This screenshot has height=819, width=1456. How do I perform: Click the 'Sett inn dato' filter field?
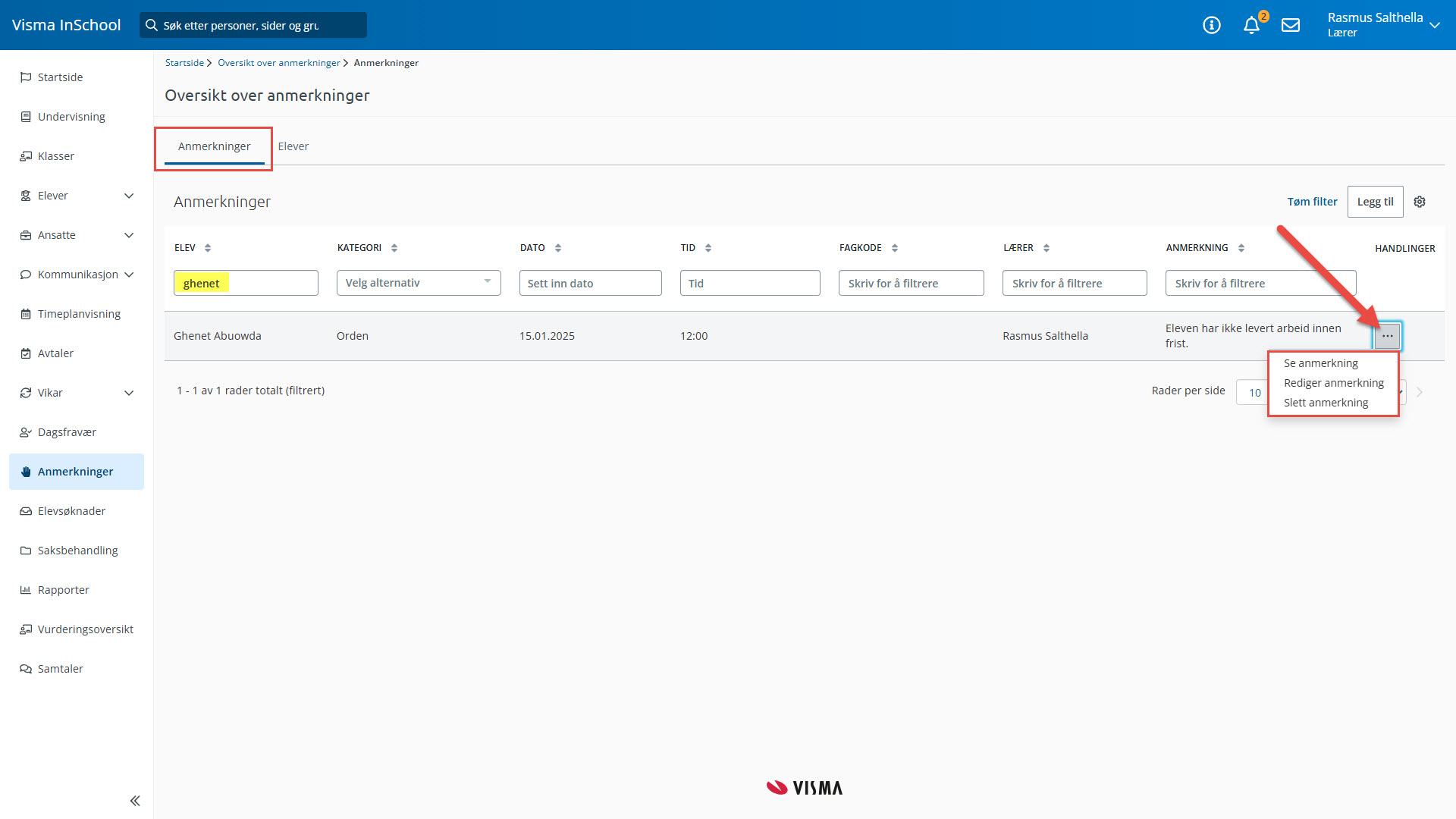(x=590, y=283)
